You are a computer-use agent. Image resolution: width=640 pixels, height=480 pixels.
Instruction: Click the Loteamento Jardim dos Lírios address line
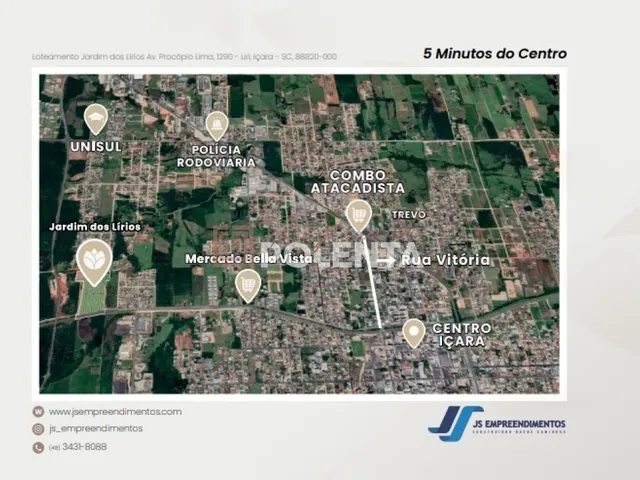[184, 57]
